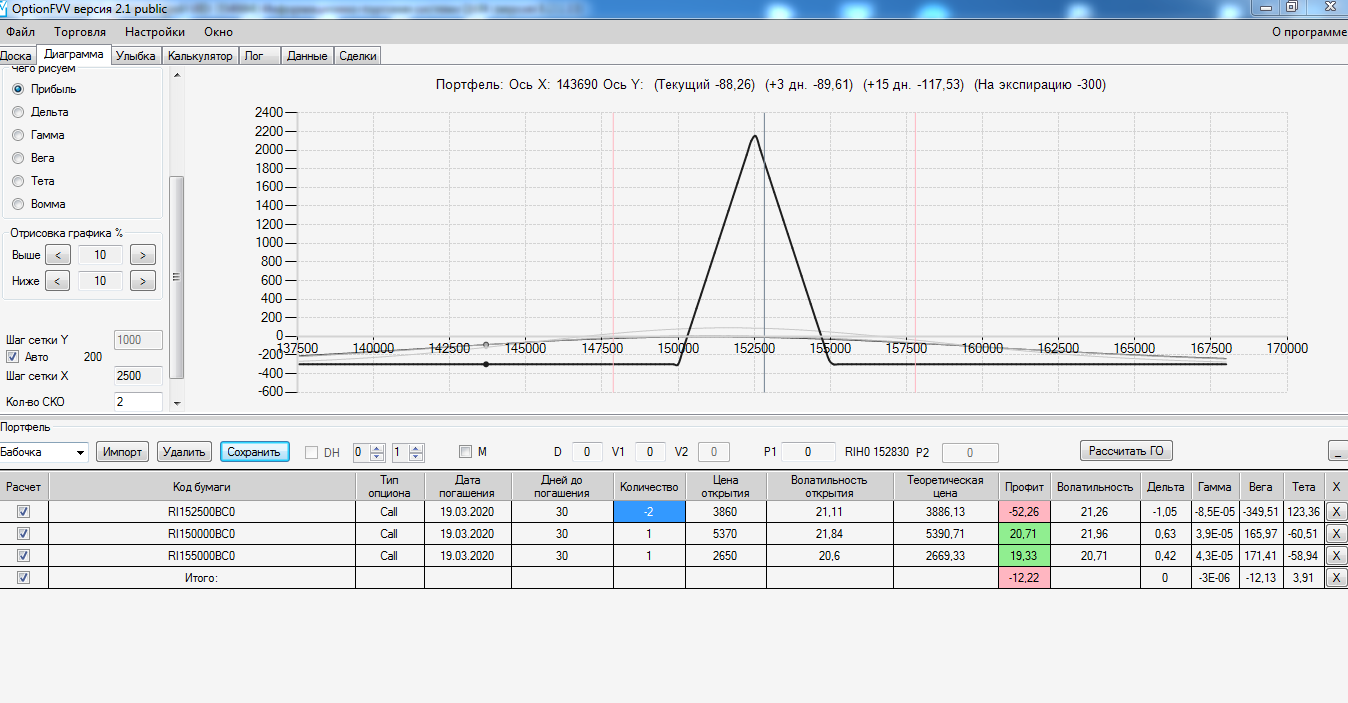Uncheck Расчет for RI150000BC0 row

[x=24, y=533]
